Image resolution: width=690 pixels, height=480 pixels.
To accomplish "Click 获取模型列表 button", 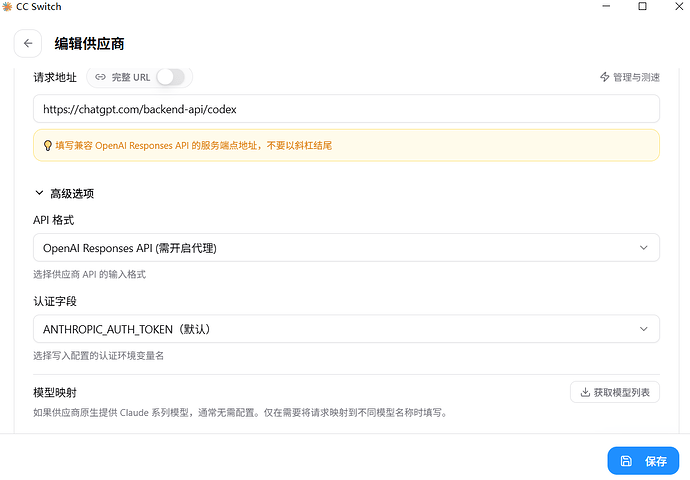I will click(615, 392).
